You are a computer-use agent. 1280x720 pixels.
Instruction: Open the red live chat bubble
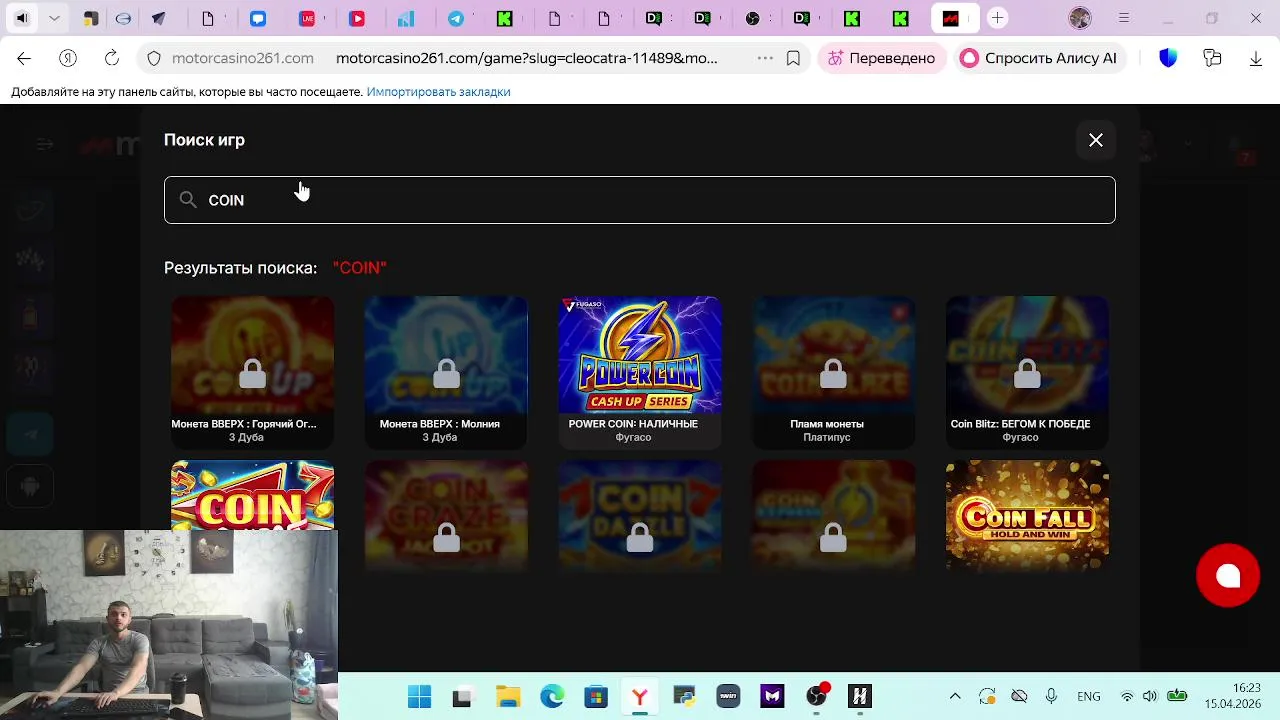click(1228, 575)
